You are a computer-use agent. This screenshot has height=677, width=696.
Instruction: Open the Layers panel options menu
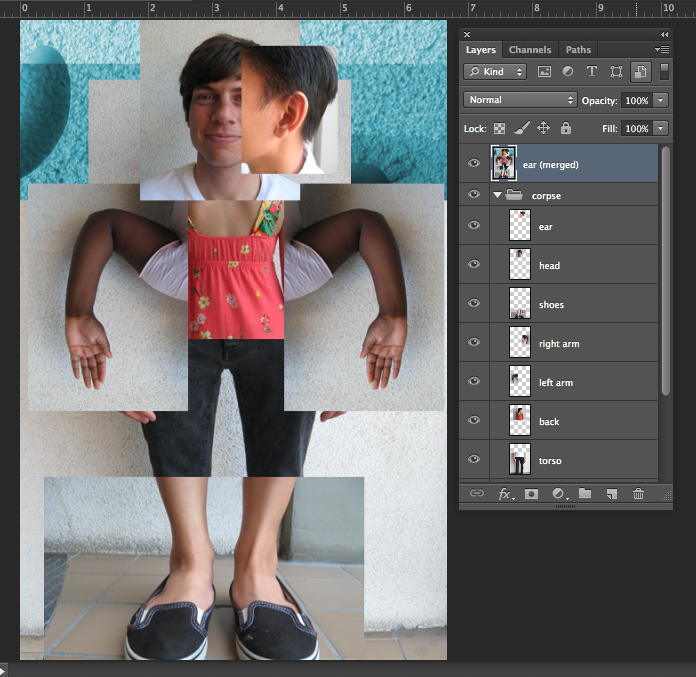662,49
